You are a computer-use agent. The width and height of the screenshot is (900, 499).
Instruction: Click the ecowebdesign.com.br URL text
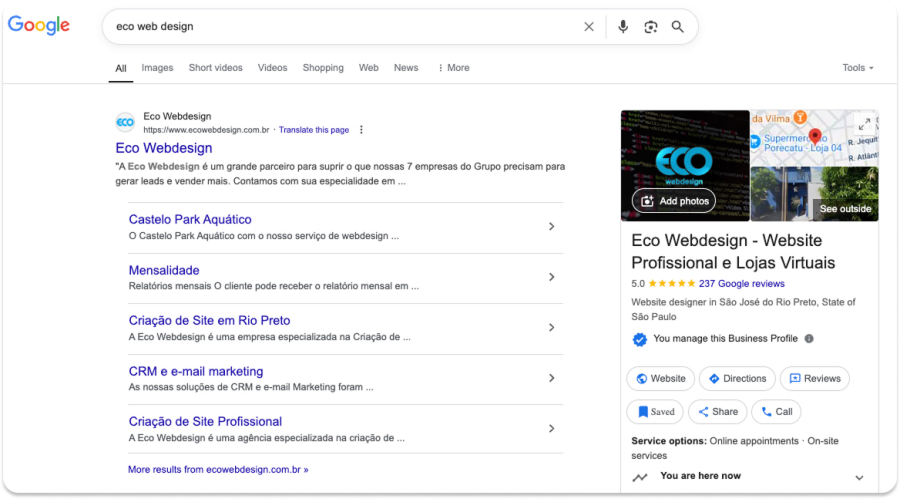[x=206, y=130]
